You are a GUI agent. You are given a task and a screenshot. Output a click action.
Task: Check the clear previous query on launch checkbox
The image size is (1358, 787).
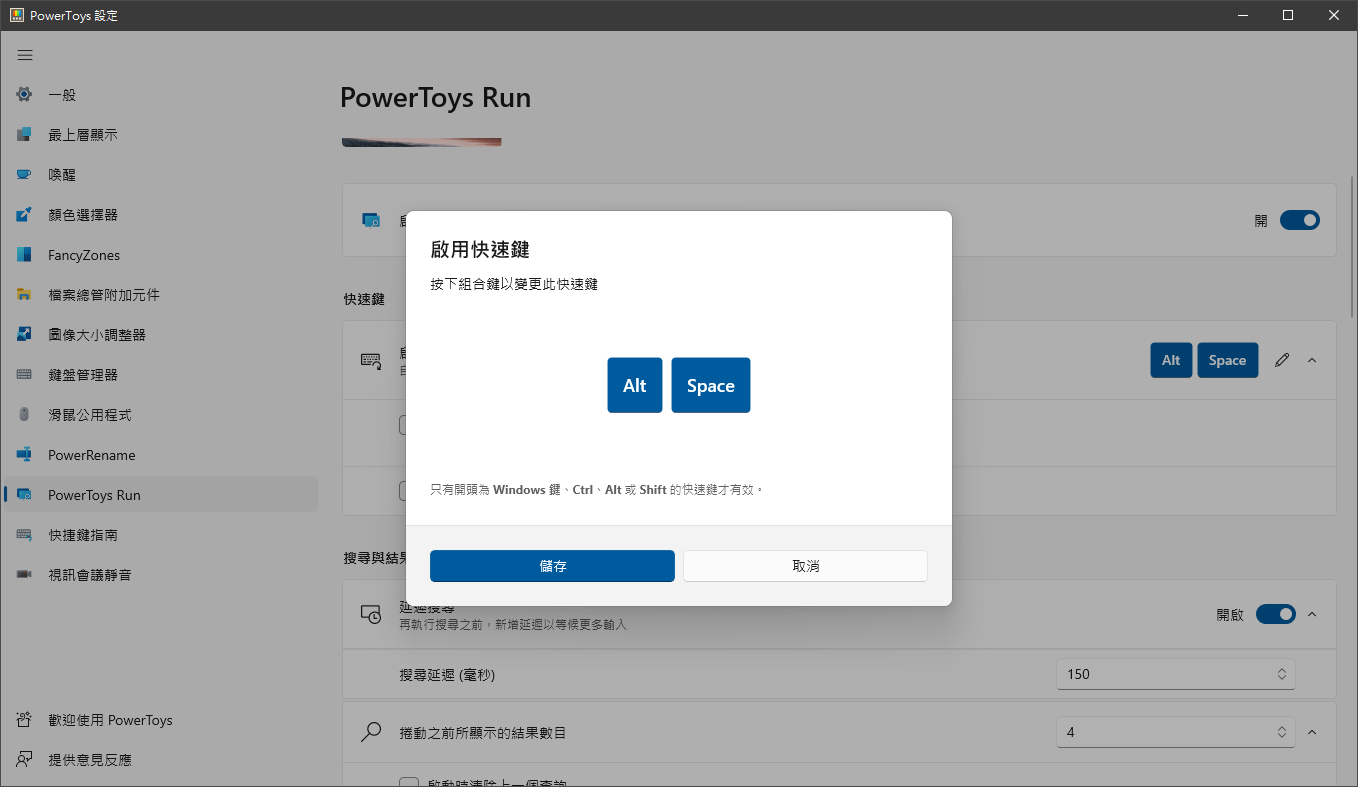408,782
